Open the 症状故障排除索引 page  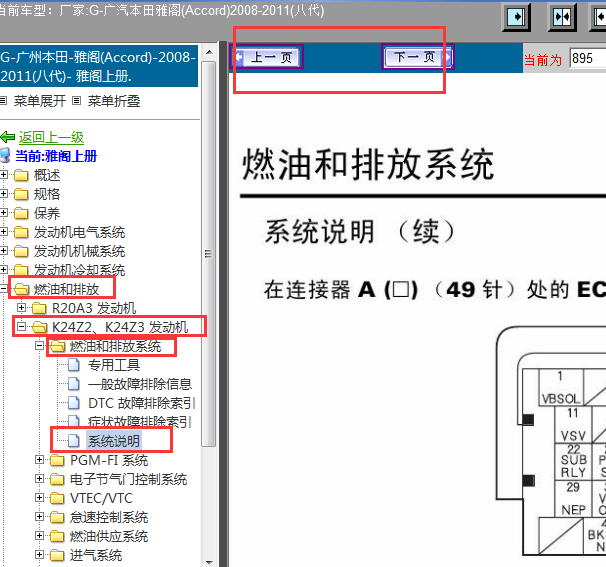pyautogui.click(x=140, y=422)
